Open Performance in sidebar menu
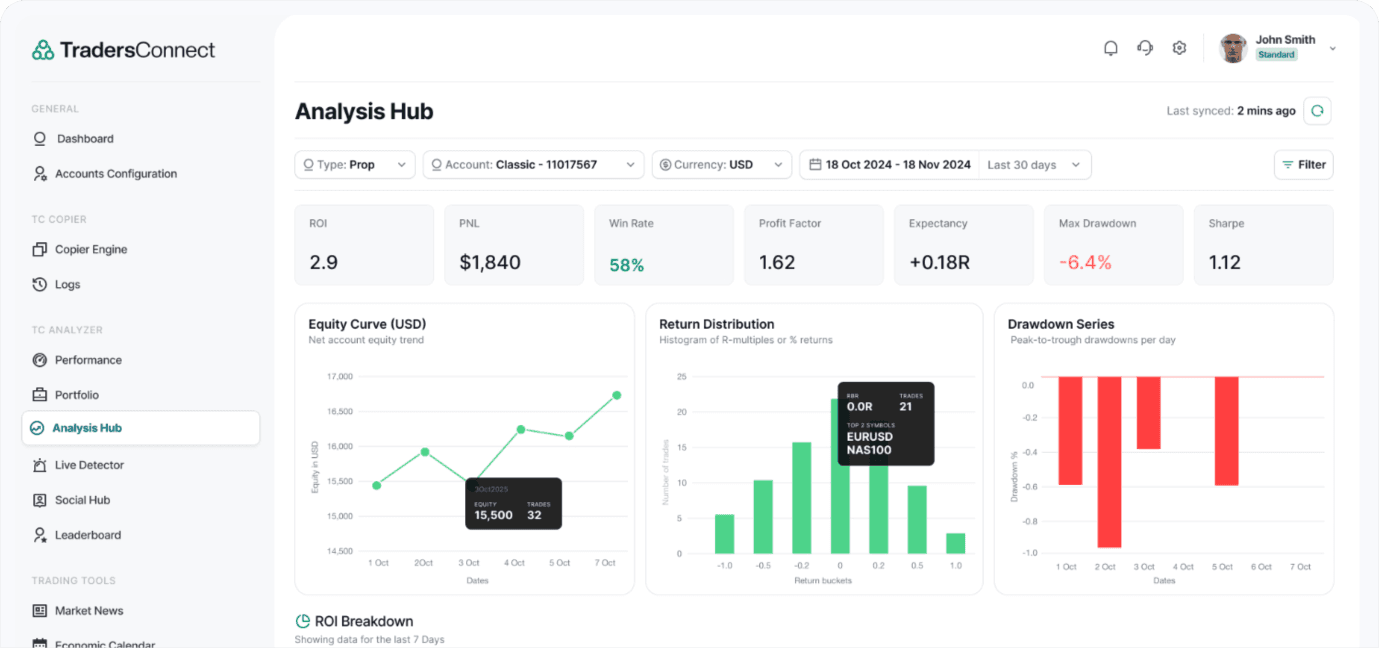The width and height of the screenshot is (1379, 648). click(88, 360)
